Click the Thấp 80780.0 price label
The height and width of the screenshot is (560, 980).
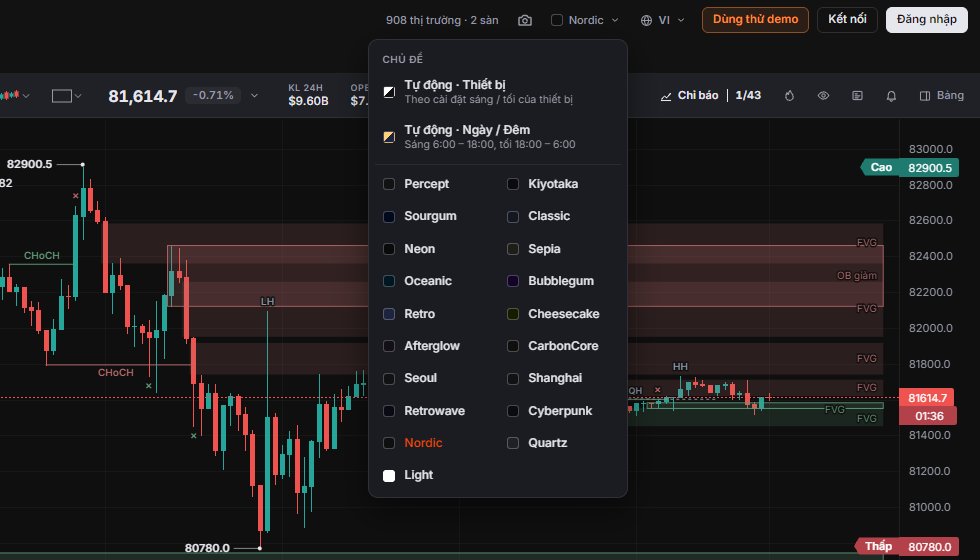[906, 547]
